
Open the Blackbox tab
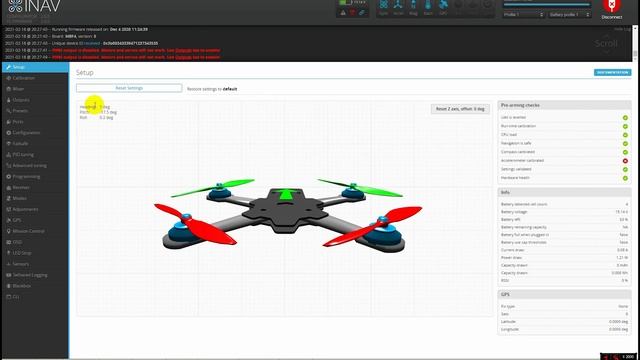coord(35,286)
